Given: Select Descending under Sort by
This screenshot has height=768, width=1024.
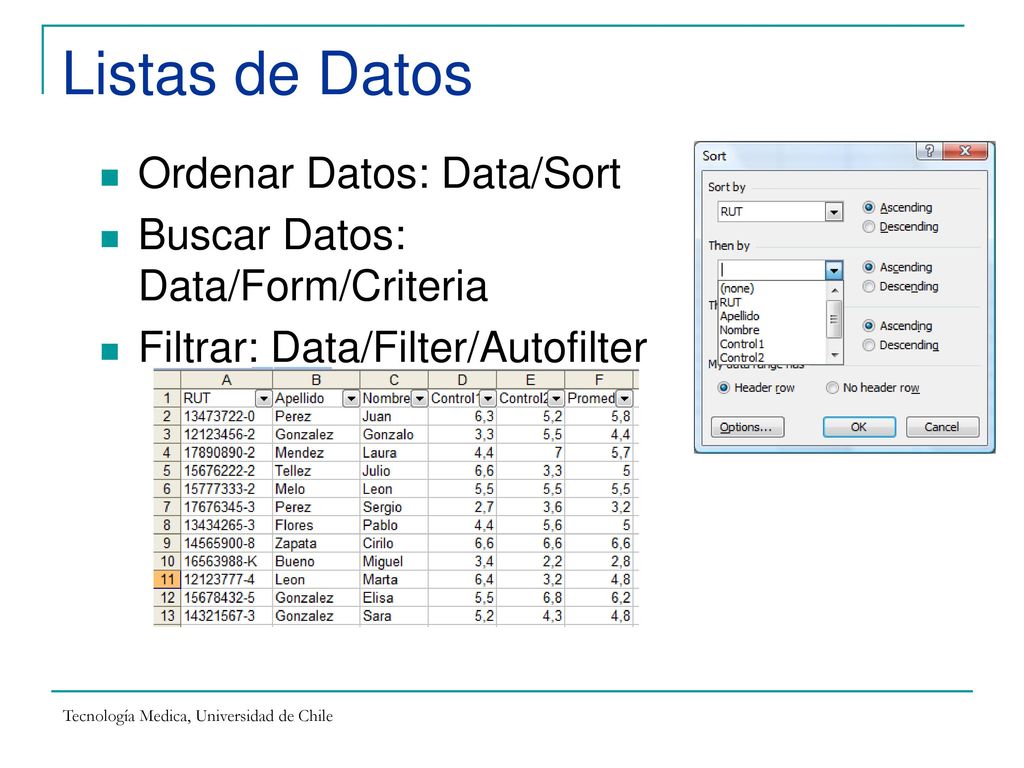Looking at the screenshot, I should pyautogui.click(x=869, y=227).
